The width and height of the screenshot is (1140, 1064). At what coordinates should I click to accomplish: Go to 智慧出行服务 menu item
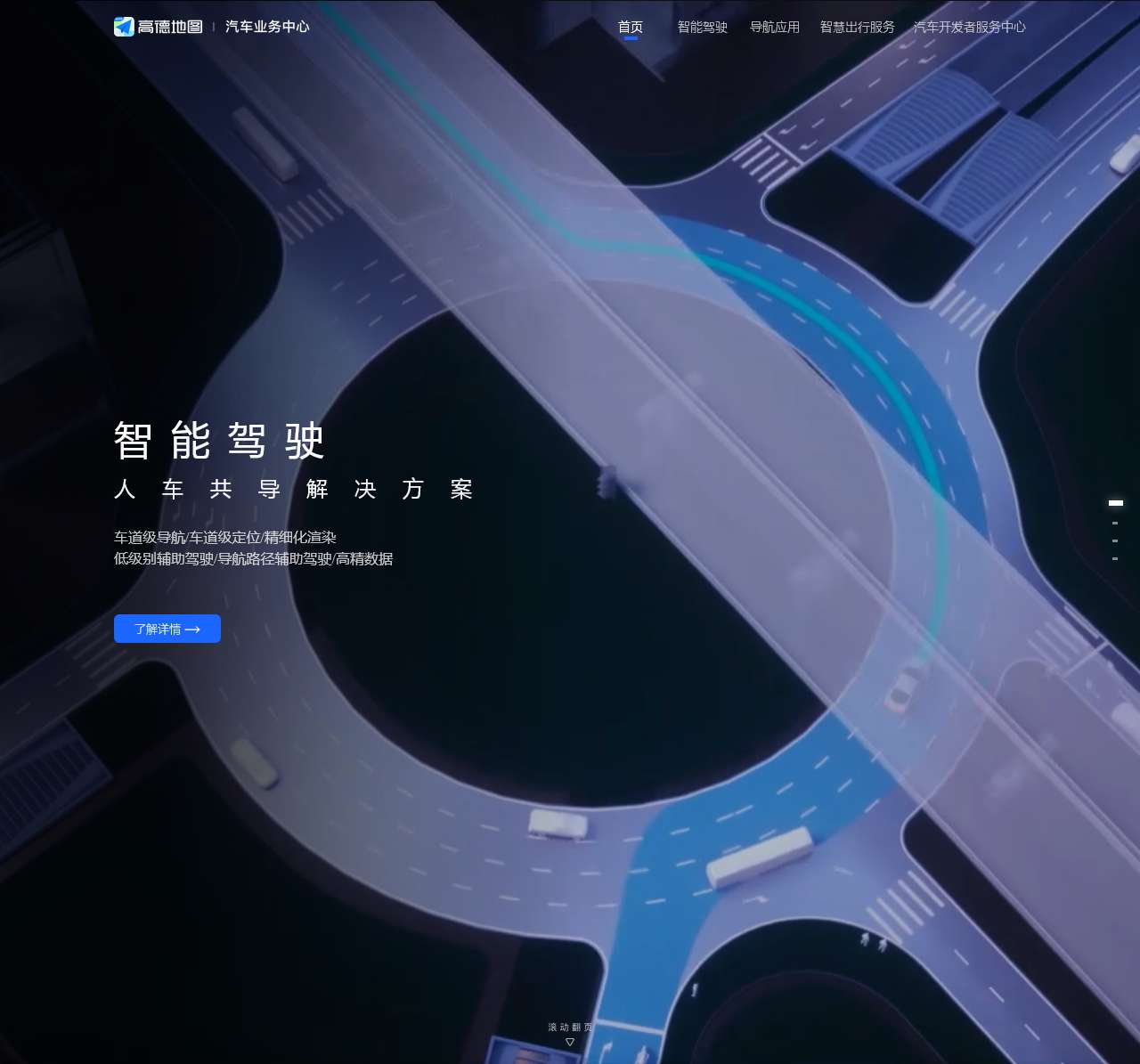[858, 27]
